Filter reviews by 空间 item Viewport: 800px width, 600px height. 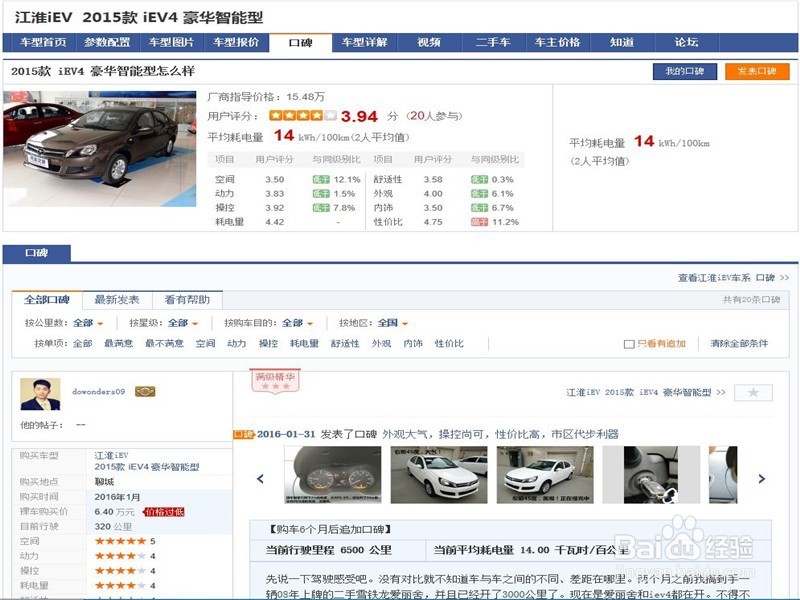pyautogui.click(x=206, y=343)
